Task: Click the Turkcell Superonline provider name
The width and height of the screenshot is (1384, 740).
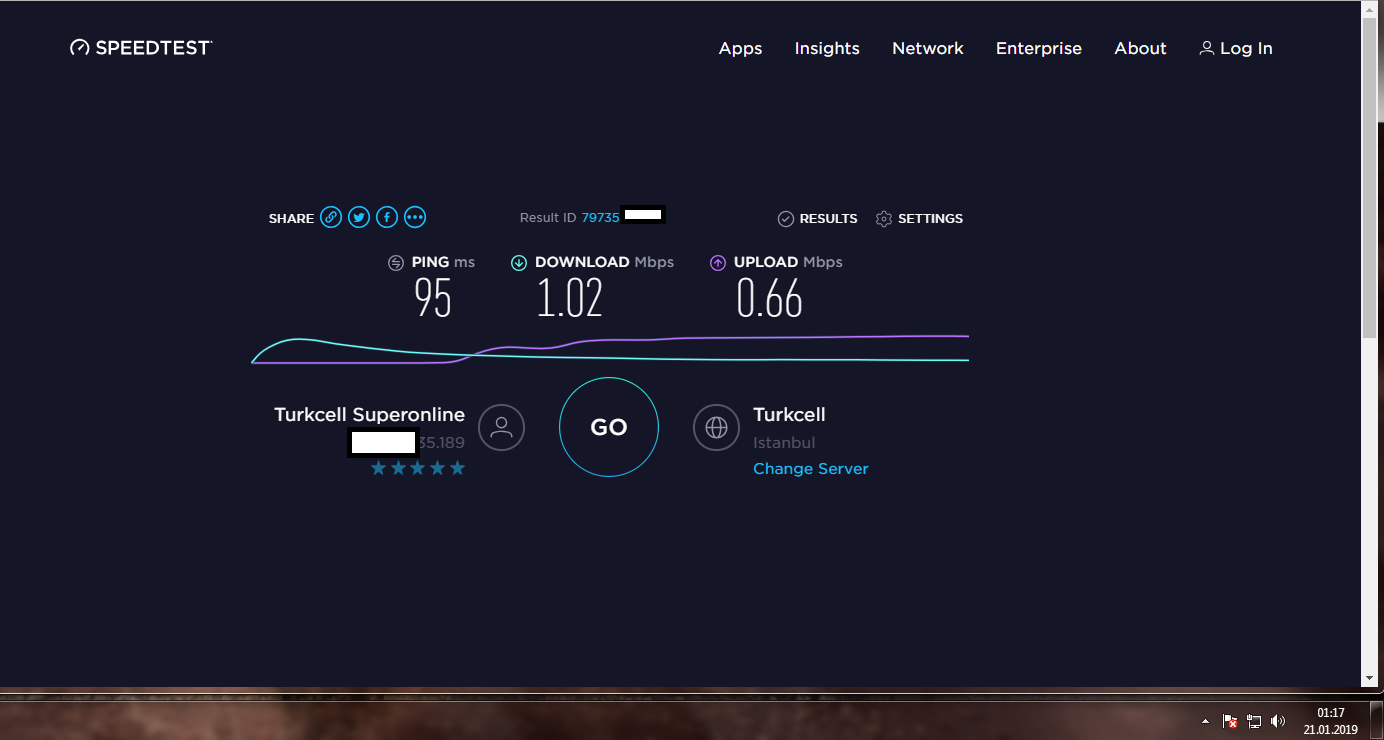Action: point(370,414)
